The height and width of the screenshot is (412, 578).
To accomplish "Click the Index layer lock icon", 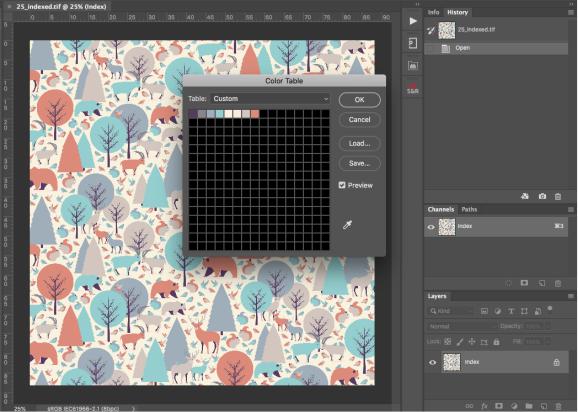I will tap(557, 362).
